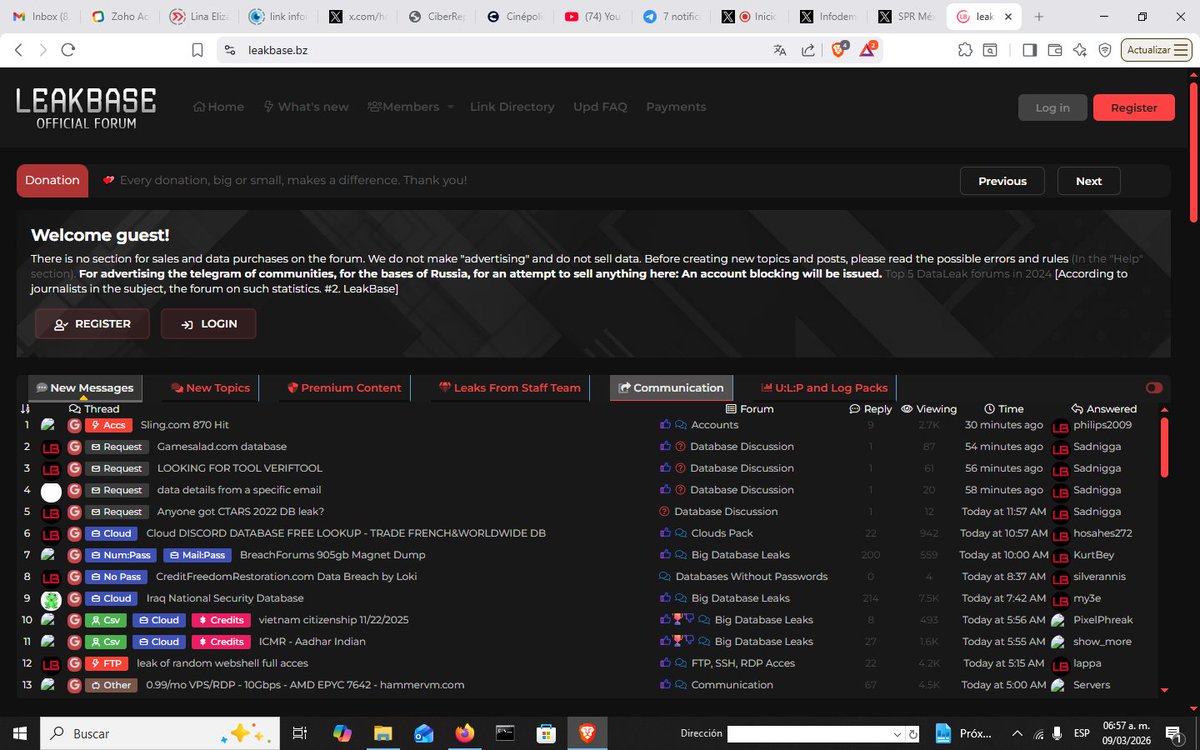Open the Clouds Pack forum link

click(722, 534)
